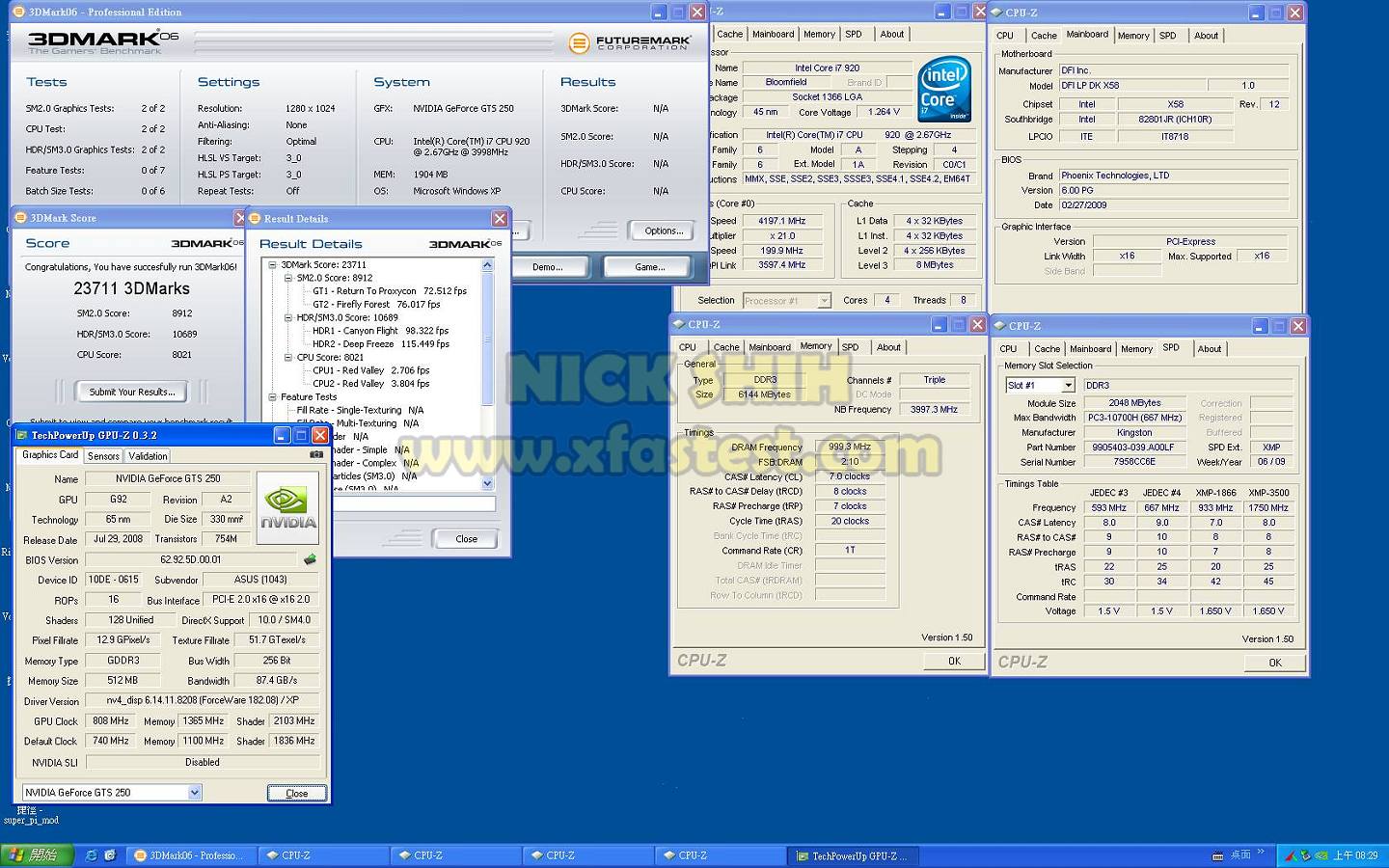Click the GPU-Z screenshot camera icon
The image size is (1389, 868).
316,454
